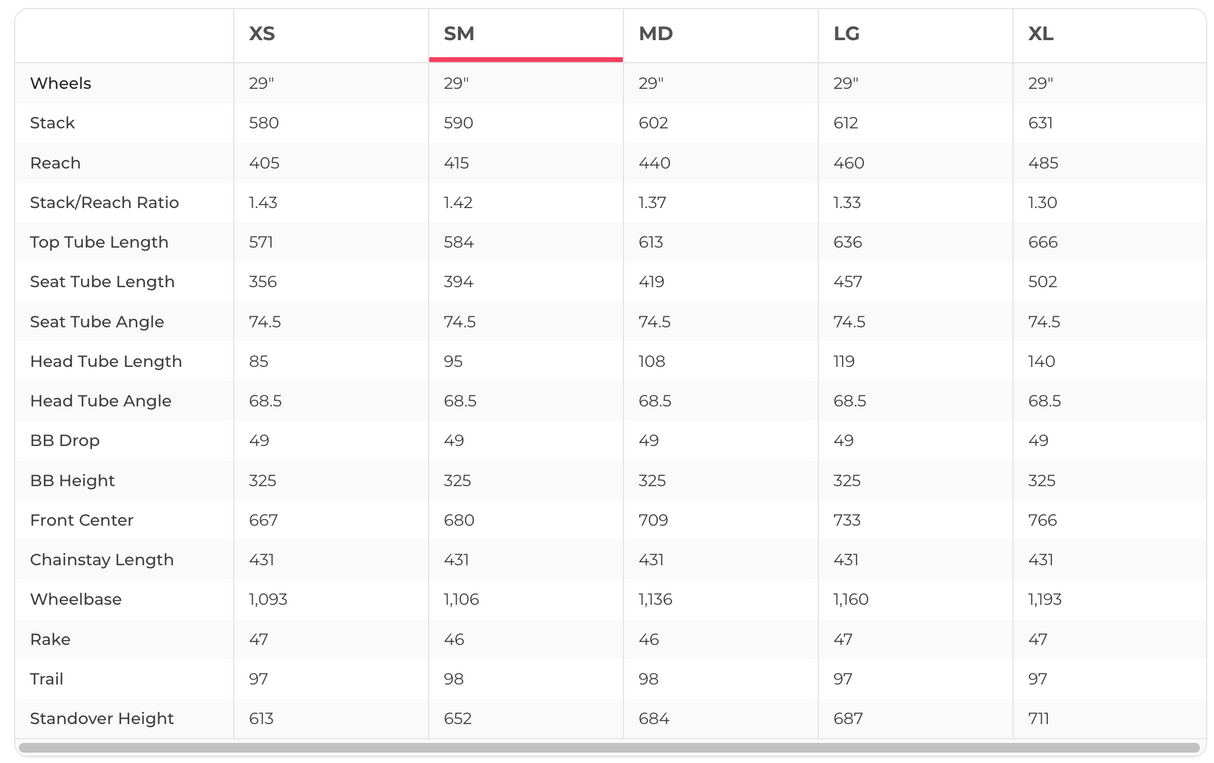This screenshot has height=763, width=1214.
Task: Select the XS size column header
Action: (262, 34)
